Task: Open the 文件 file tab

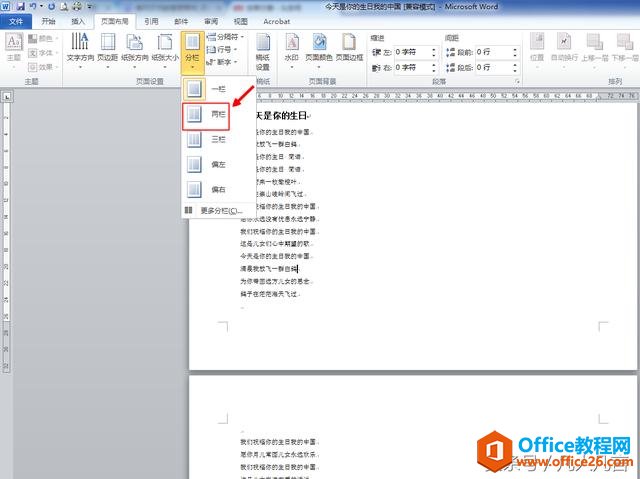Action: (18, 20)
